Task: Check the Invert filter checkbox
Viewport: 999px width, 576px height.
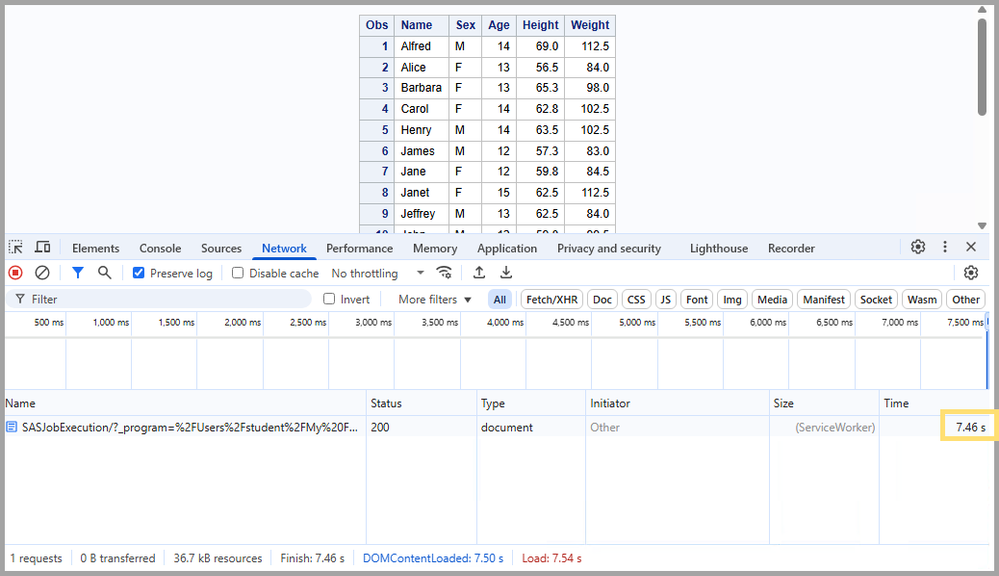Action: pyautogui.click(x=329, y=299)
